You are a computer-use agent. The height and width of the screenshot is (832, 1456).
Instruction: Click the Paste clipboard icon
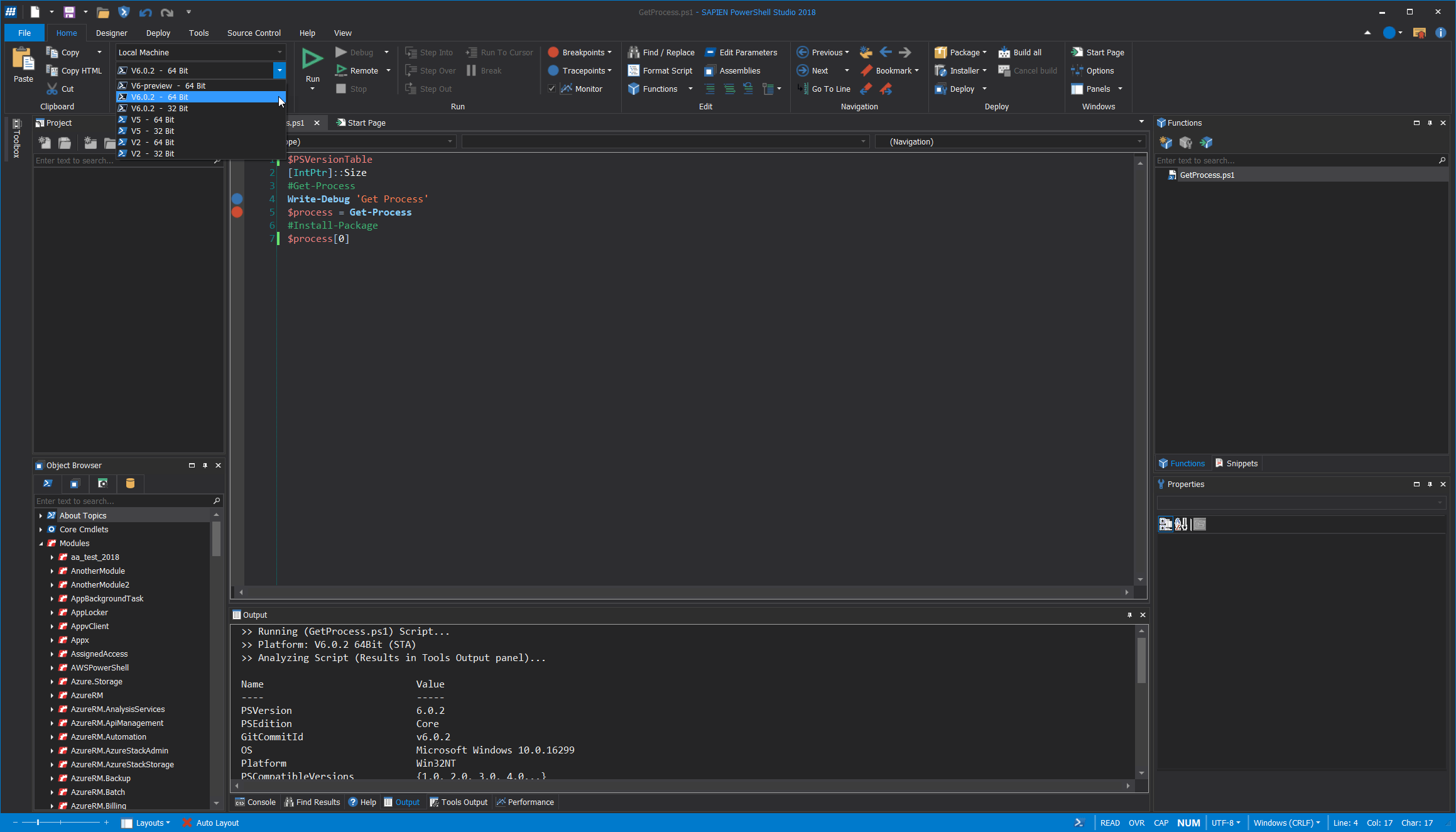point(23,58)
